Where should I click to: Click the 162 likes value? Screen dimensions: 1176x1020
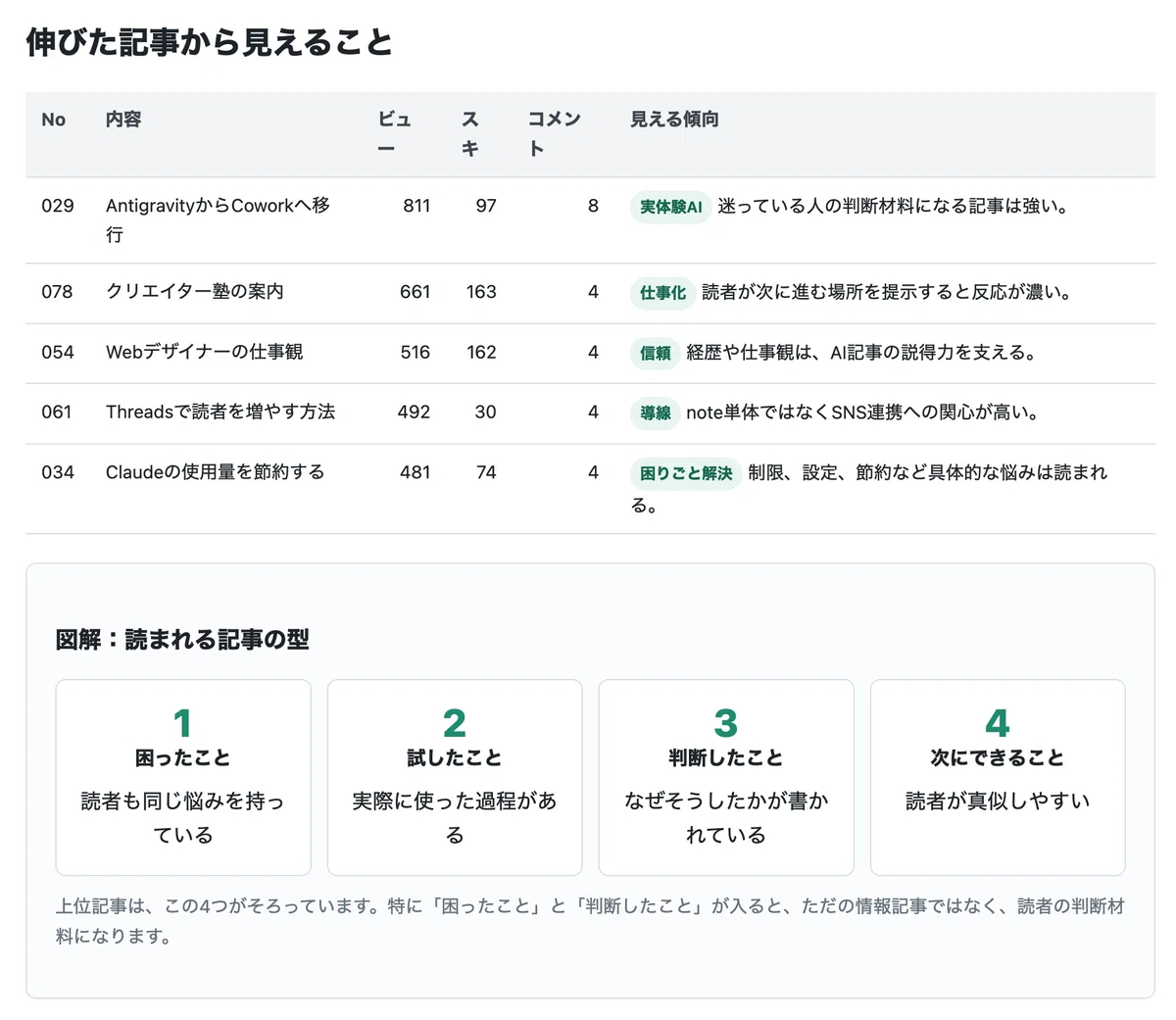pyautogui.click(x=481, y=352)
